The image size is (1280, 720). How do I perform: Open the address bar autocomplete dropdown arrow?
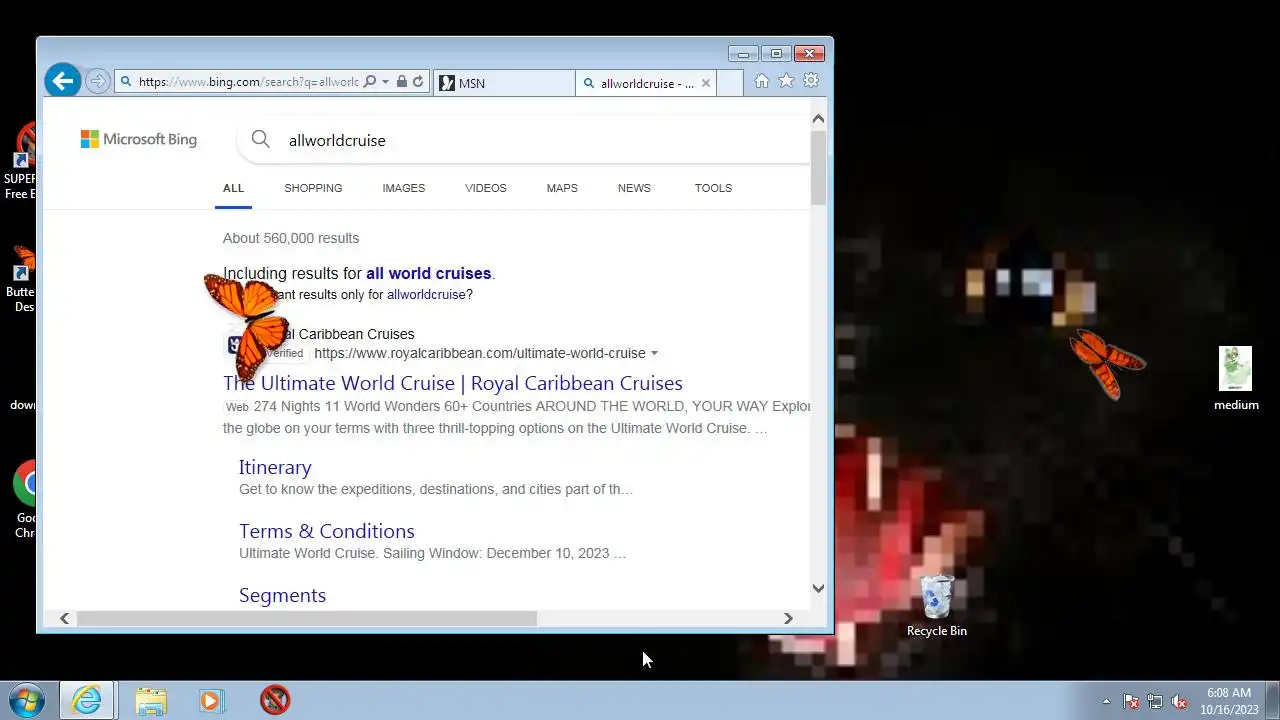pyautogui.click(x=386, y=82)
